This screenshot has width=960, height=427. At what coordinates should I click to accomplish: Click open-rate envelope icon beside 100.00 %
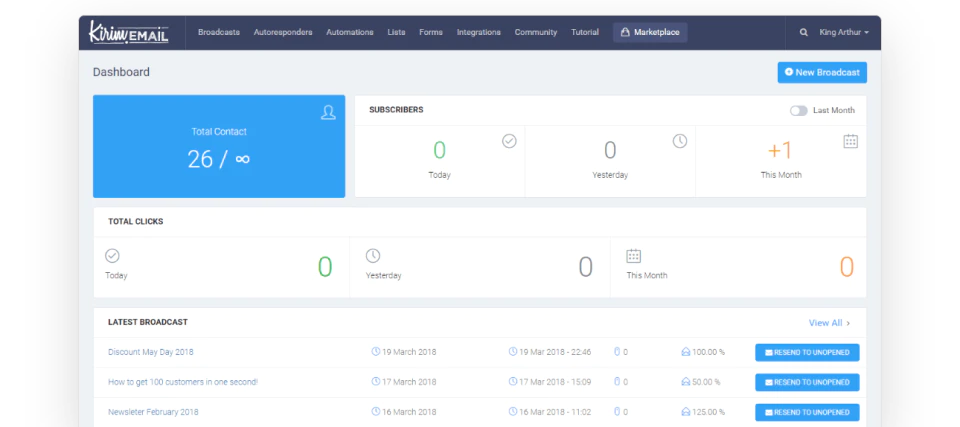tap(686, 352)
